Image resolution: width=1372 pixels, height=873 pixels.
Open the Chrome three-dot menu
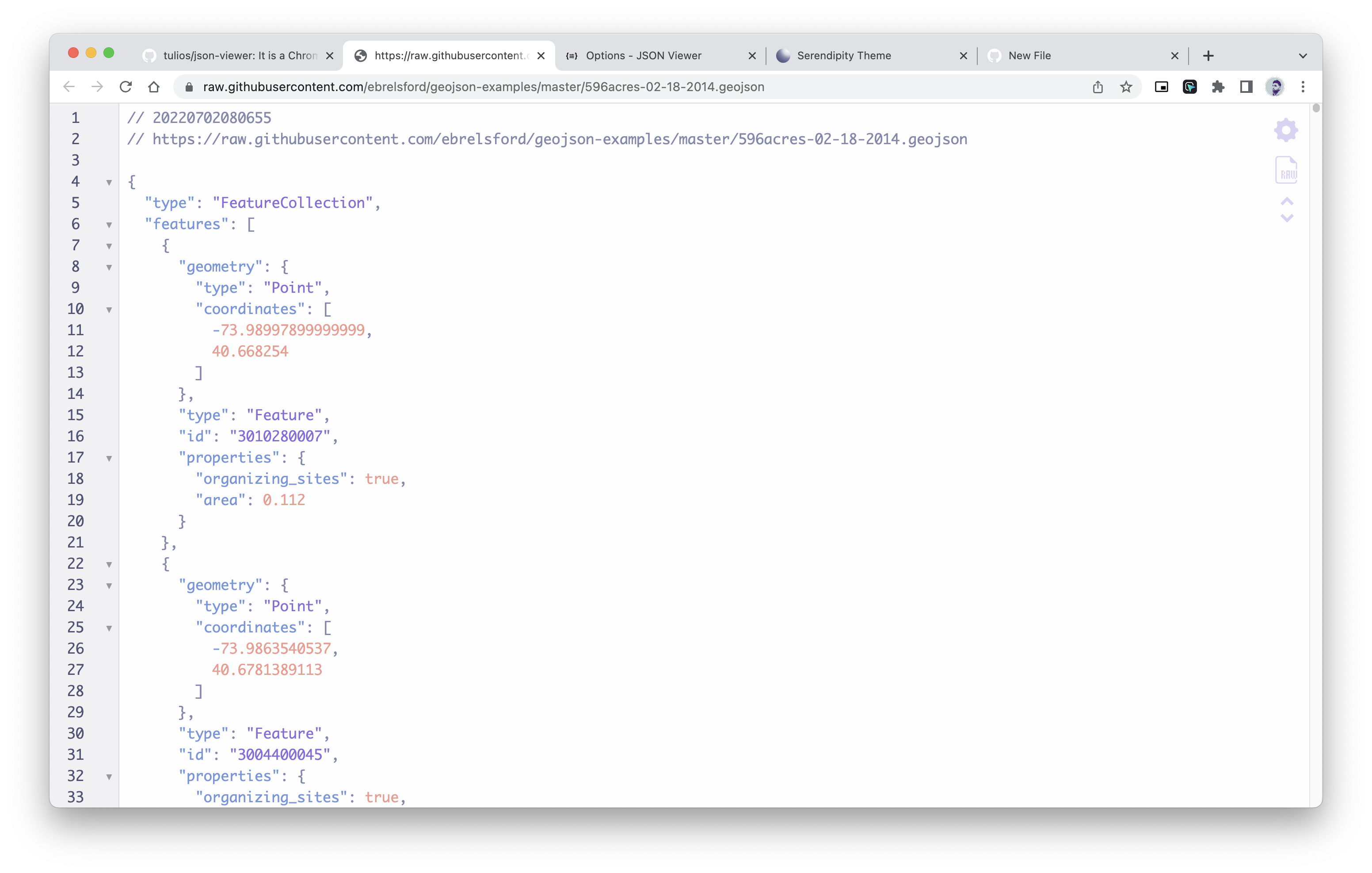(x=1303, y=87)
